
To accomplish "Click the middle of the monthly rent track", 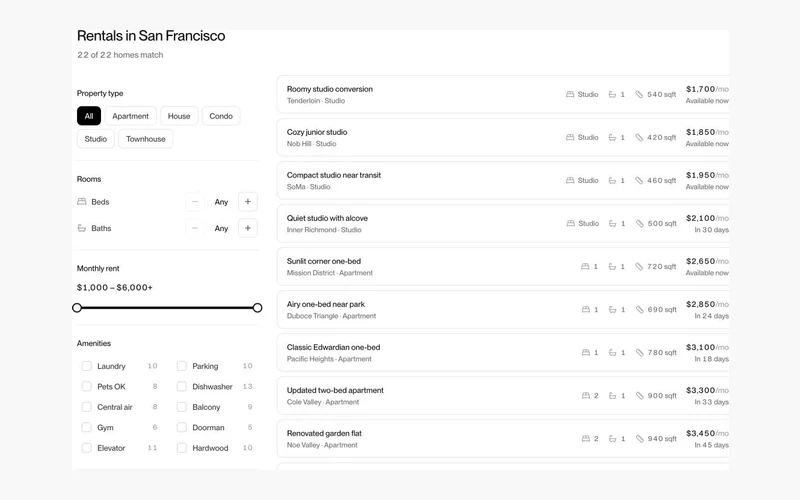I will click(167, 308).
